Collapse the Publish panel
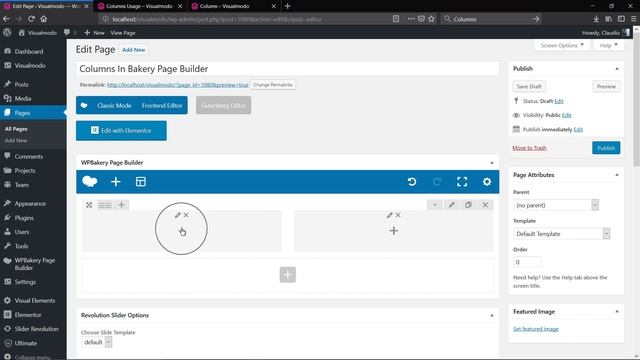Screen dimensions: 640x360 tap(617, 69)
